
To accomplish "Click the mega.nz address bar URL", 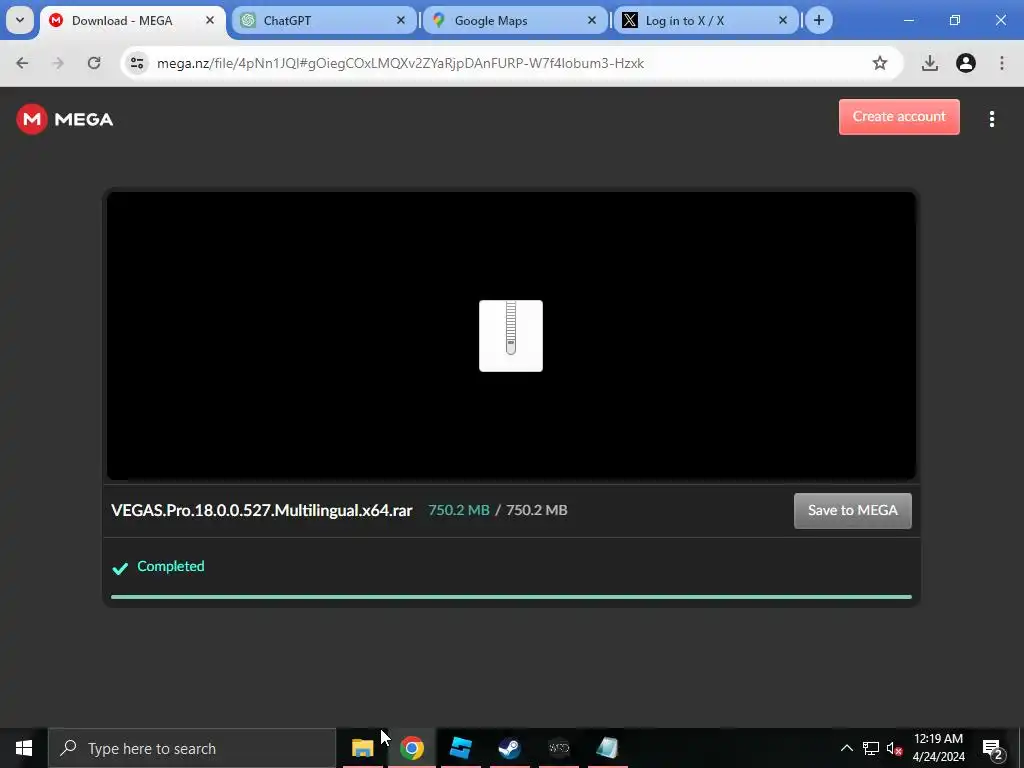I will click(400, 63).
